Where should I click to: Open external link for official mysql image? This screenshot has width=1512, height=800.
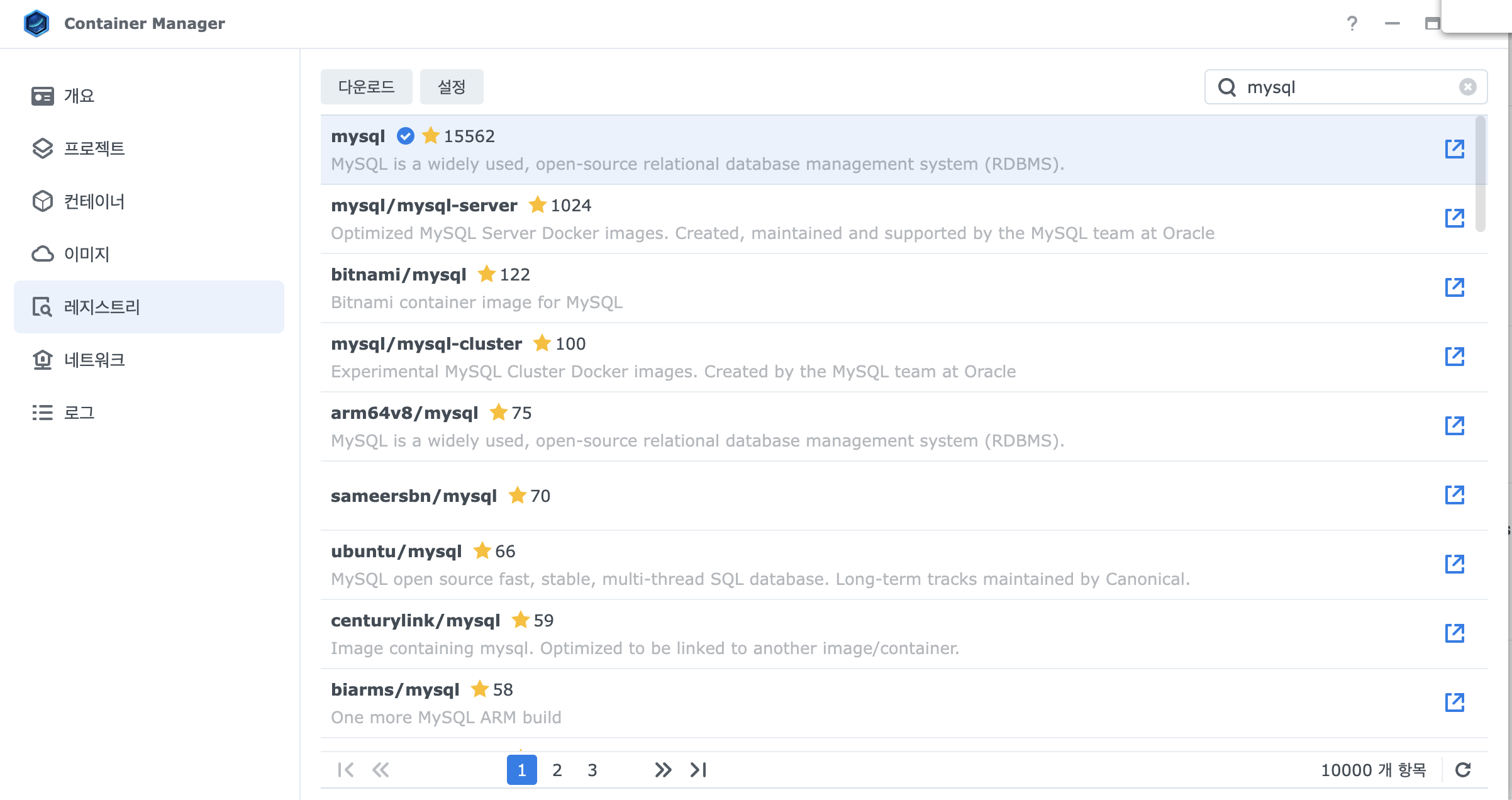click(1454, 149)
